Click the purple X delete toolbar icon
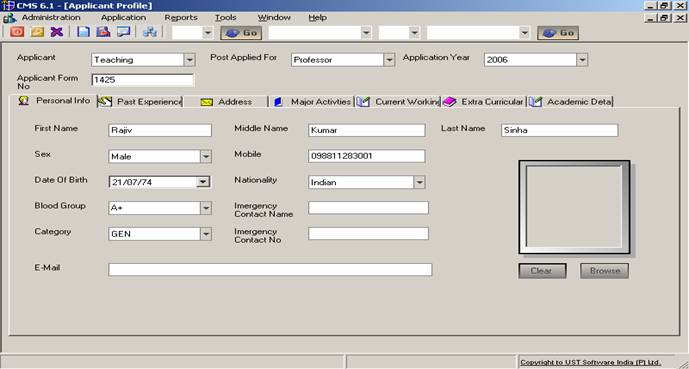 (57, 32)
